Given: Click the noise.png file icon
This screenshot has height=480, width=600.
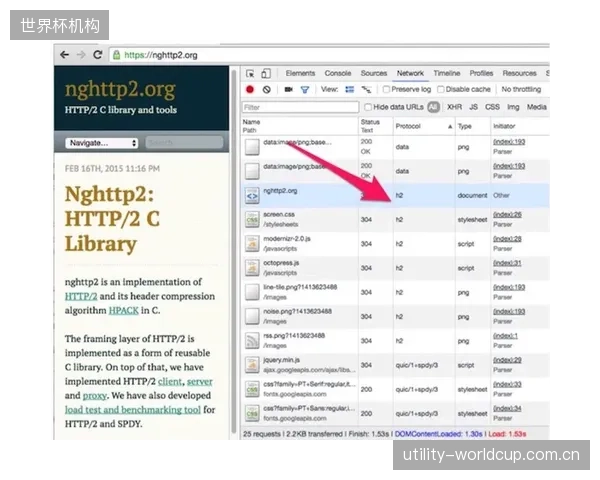Looking at the screenshot, I should (x=252, y=317).
